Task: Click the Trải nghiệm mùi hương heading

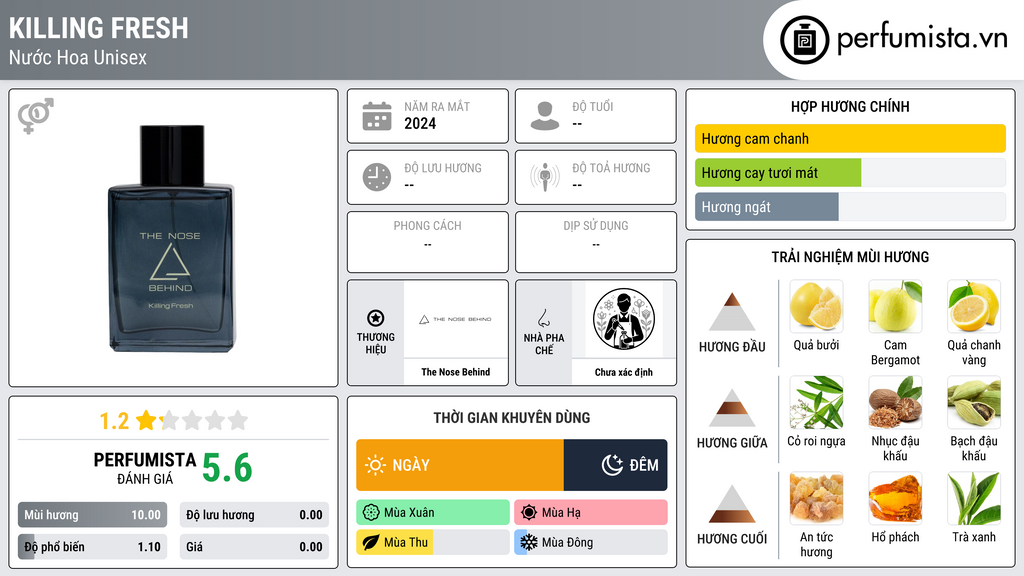Action: click(x=850, y=257)
